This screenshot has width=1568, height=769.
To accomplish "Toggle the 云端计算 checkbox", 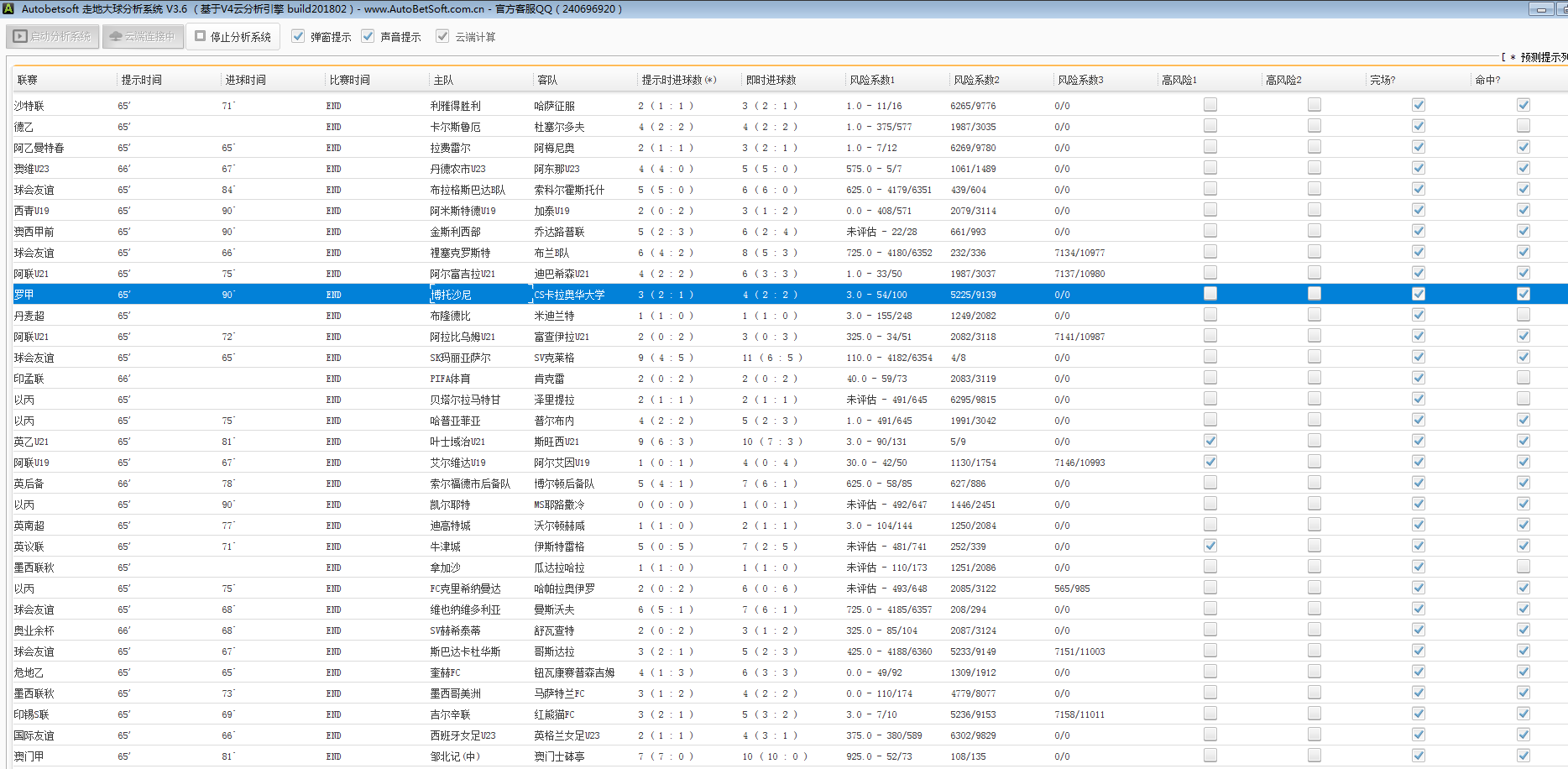I will (442, 36).
